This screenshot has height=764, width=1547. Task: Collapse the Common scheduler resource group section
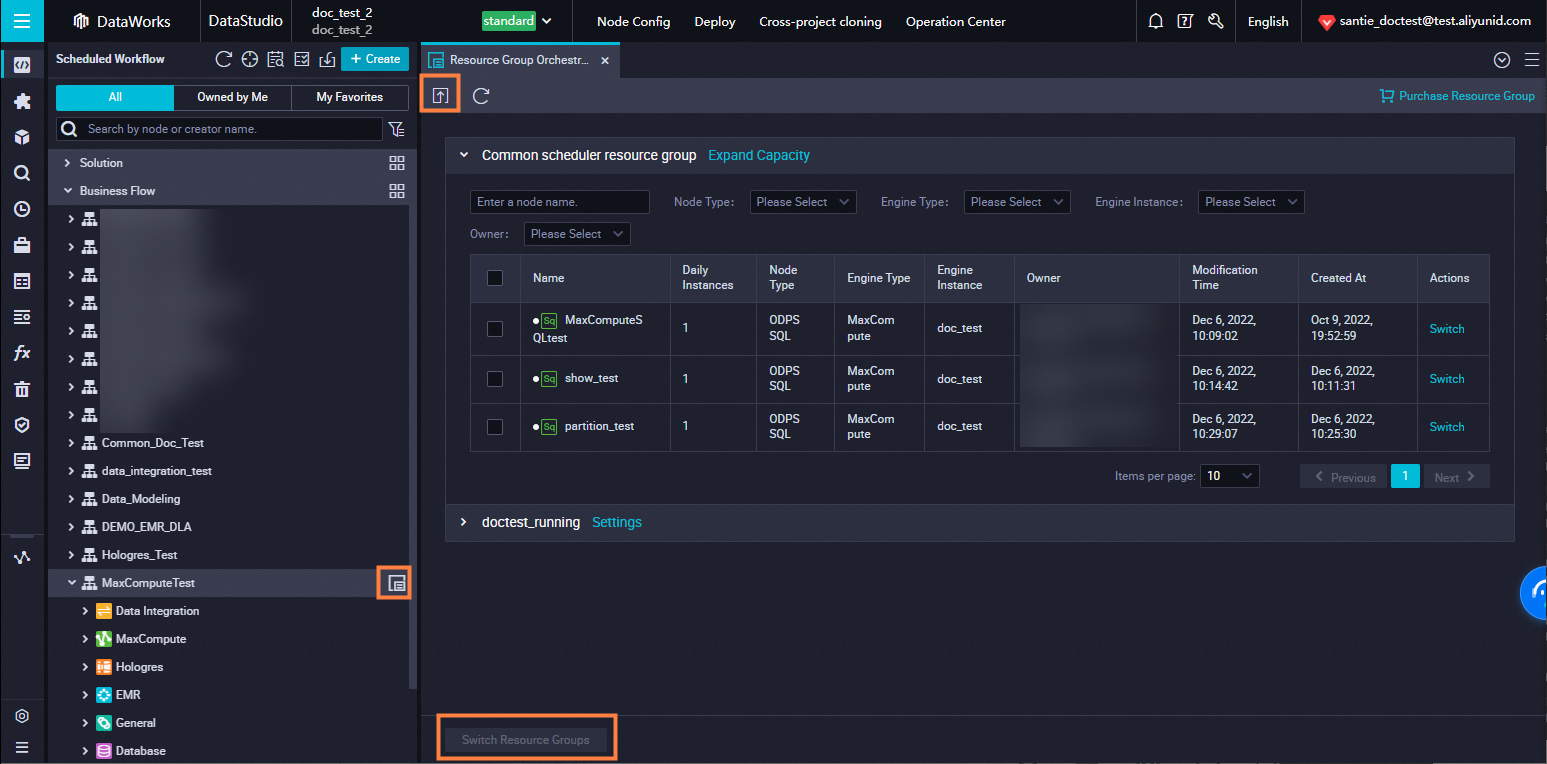(463, 155)
